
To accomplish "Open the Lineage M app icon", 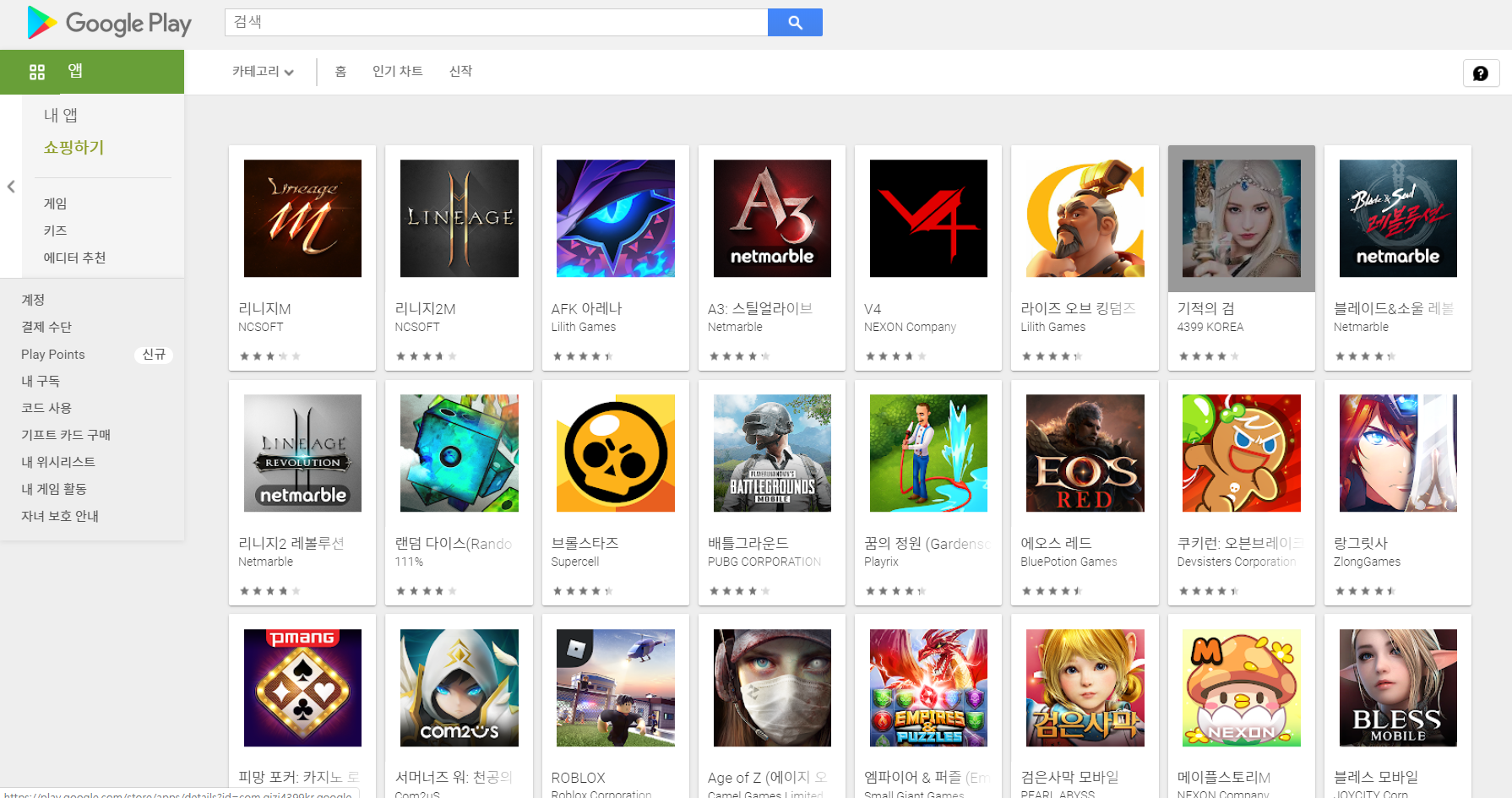I will (302, 219).
